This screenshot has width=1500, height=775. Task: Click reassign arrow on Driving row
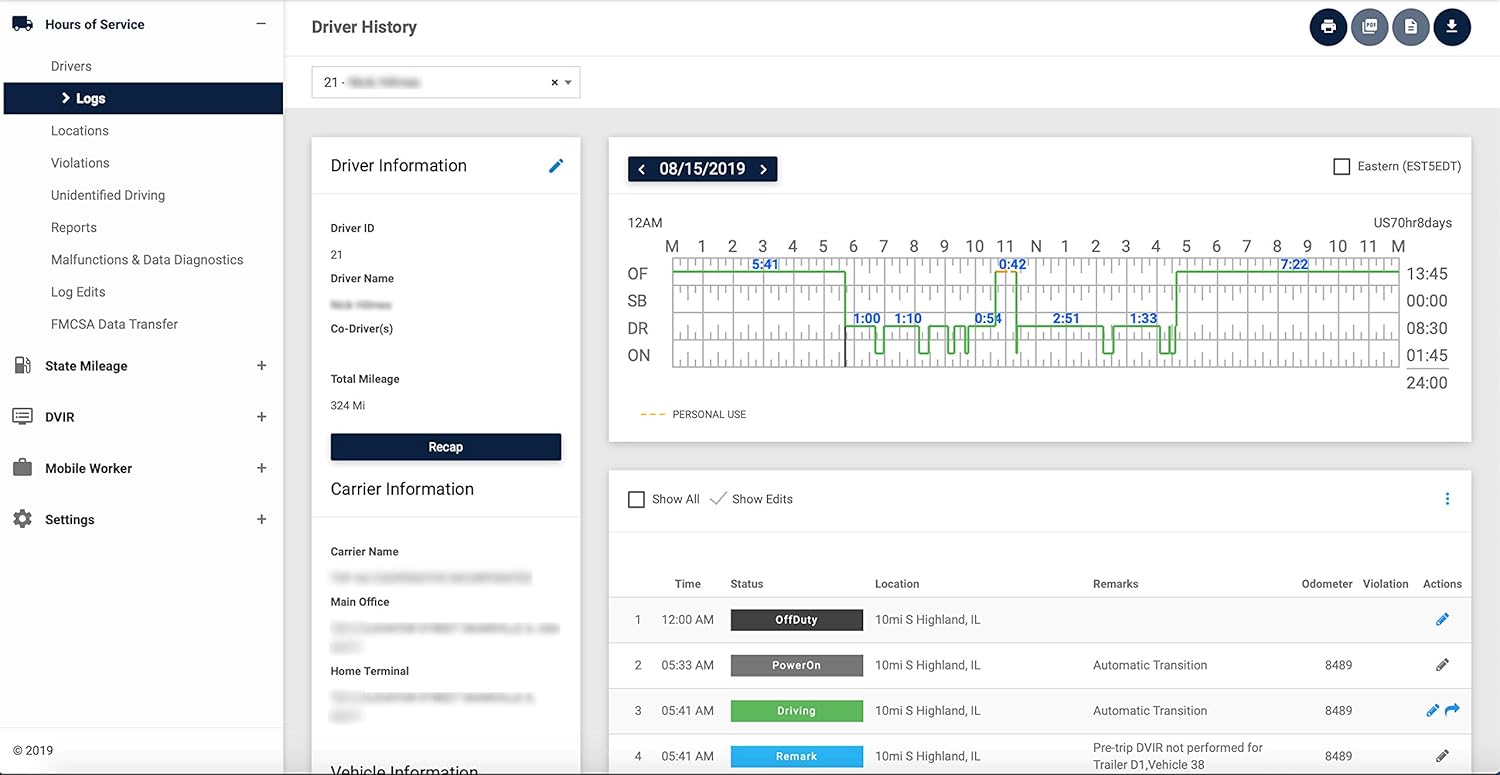[1453, 710]
